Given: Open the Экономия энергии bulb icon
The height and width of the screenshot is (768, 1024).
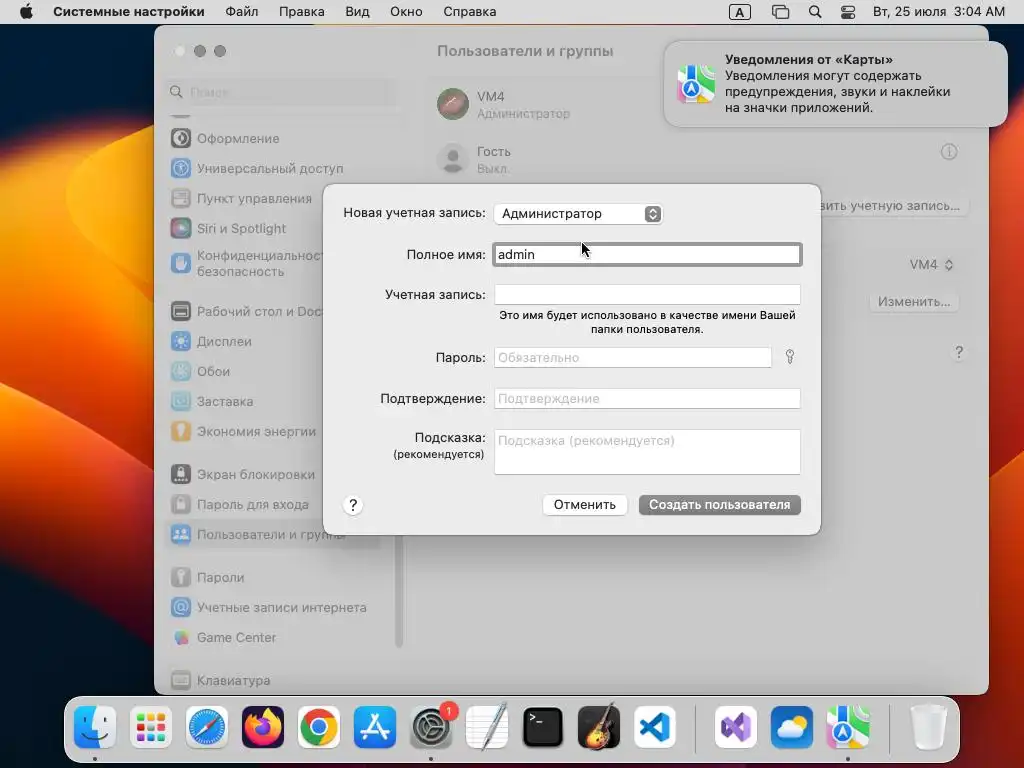Looking at the screenshot, I should [x=181, y=432].
